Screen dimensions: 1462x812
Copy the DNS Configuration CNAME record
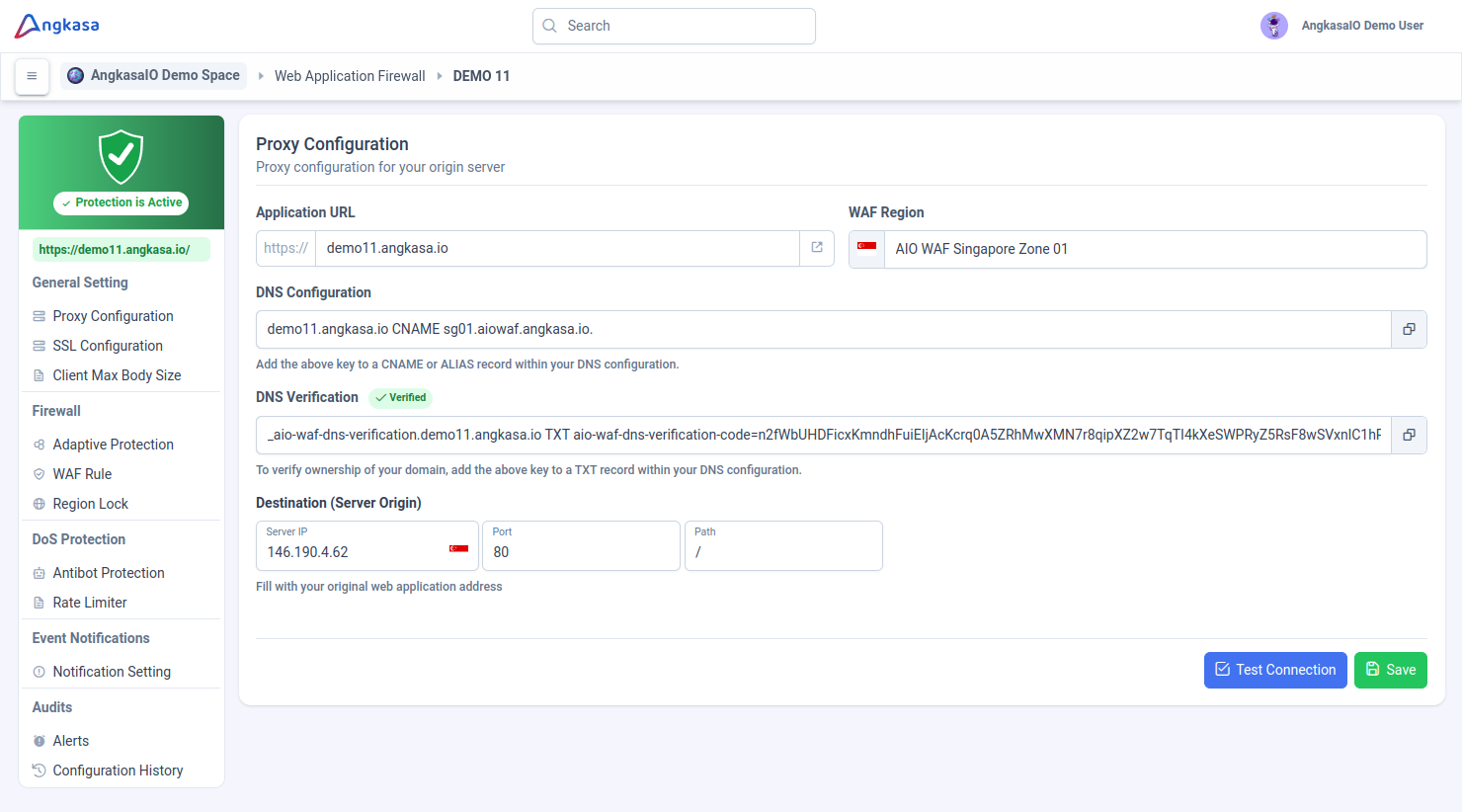coord(1409,329)
